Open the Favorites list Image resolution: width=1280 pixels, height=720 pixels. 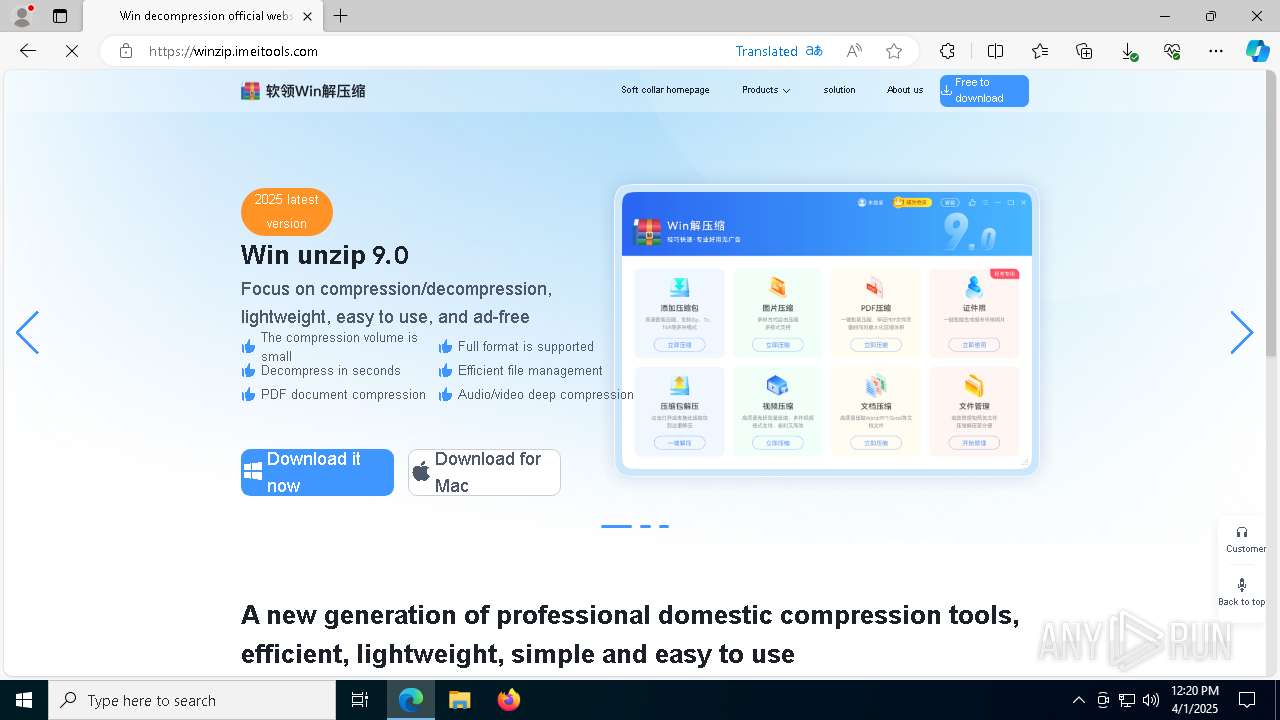[1040, 51]
